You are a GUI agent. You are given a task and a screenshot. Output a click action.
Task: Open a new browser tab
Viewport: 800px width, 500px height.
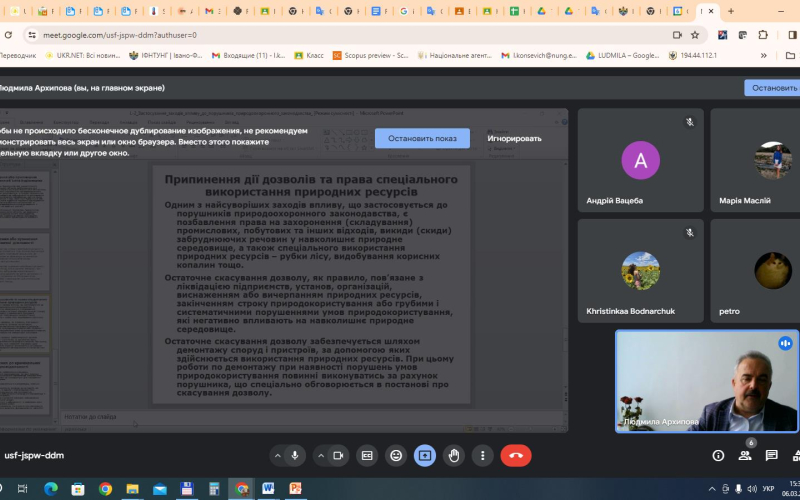731,11
